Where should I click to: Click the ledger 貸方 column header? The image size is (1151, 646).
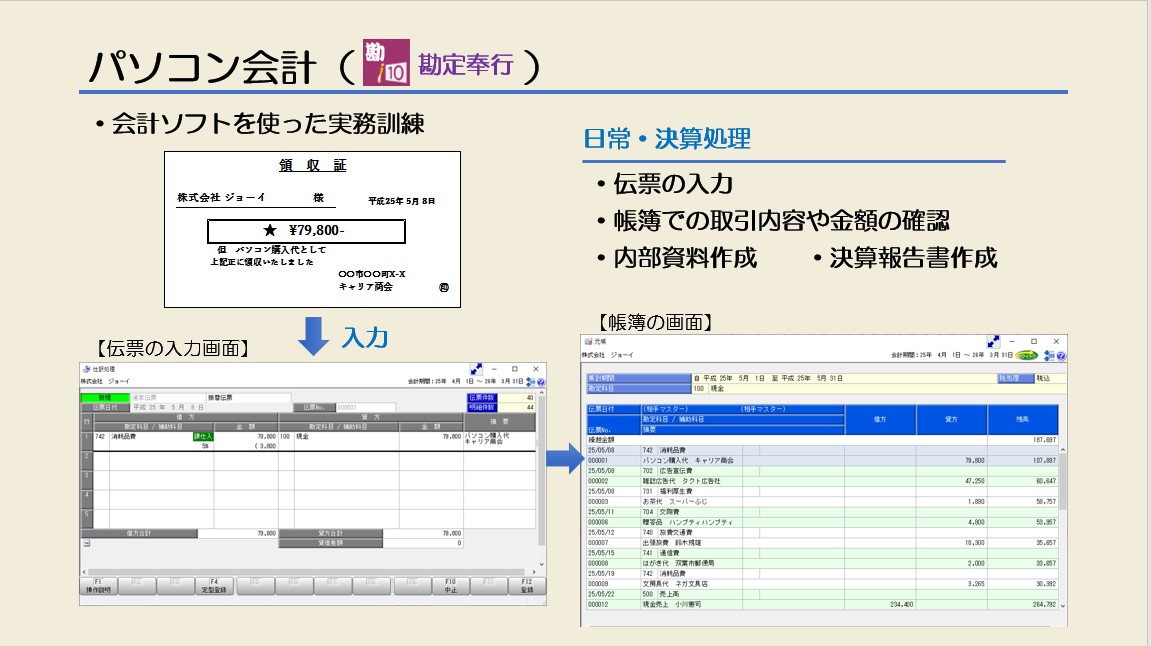point(951,419)
